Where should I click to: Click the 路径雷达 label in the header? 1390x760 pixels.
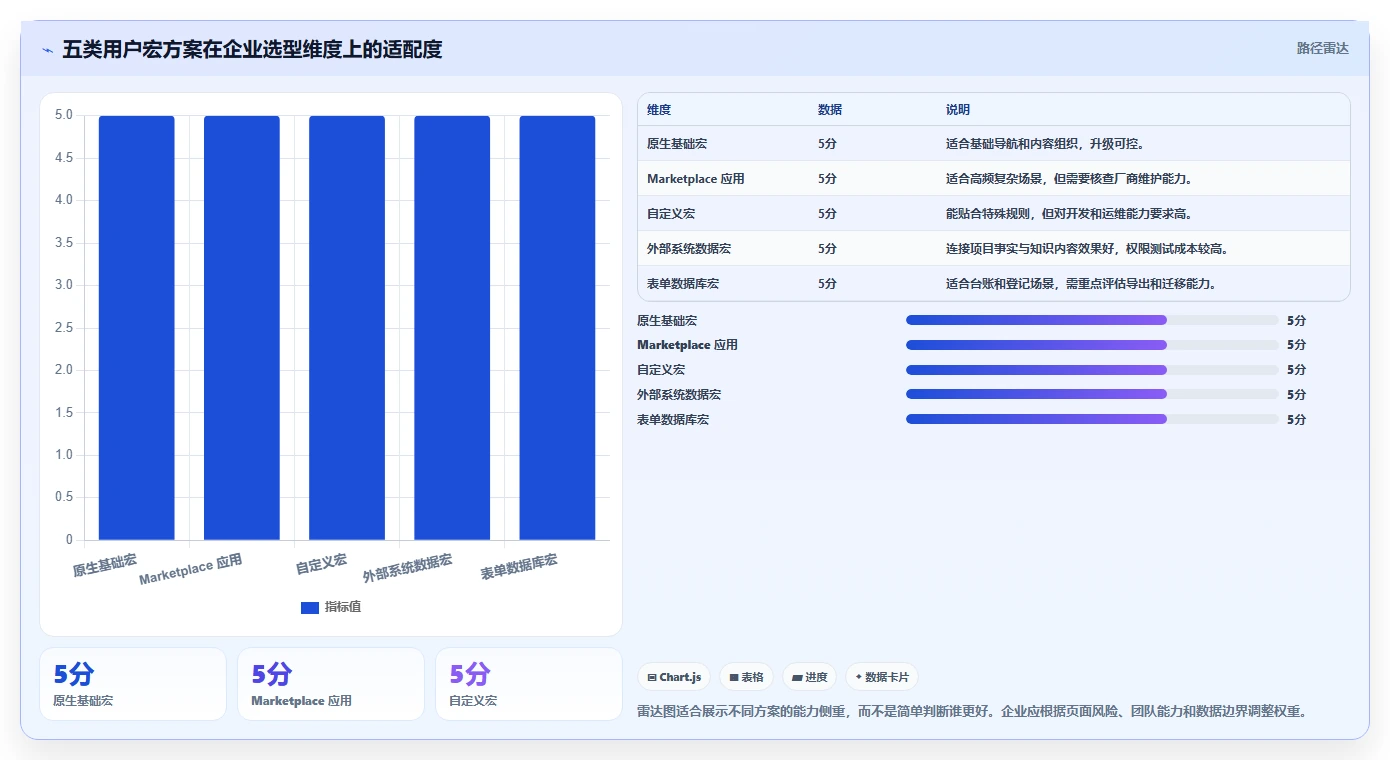(1323, 48)
